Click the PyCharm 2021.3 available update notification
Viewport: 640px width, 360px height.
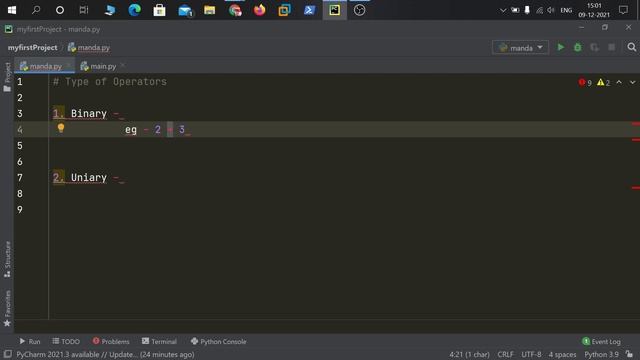pos(105,354)
